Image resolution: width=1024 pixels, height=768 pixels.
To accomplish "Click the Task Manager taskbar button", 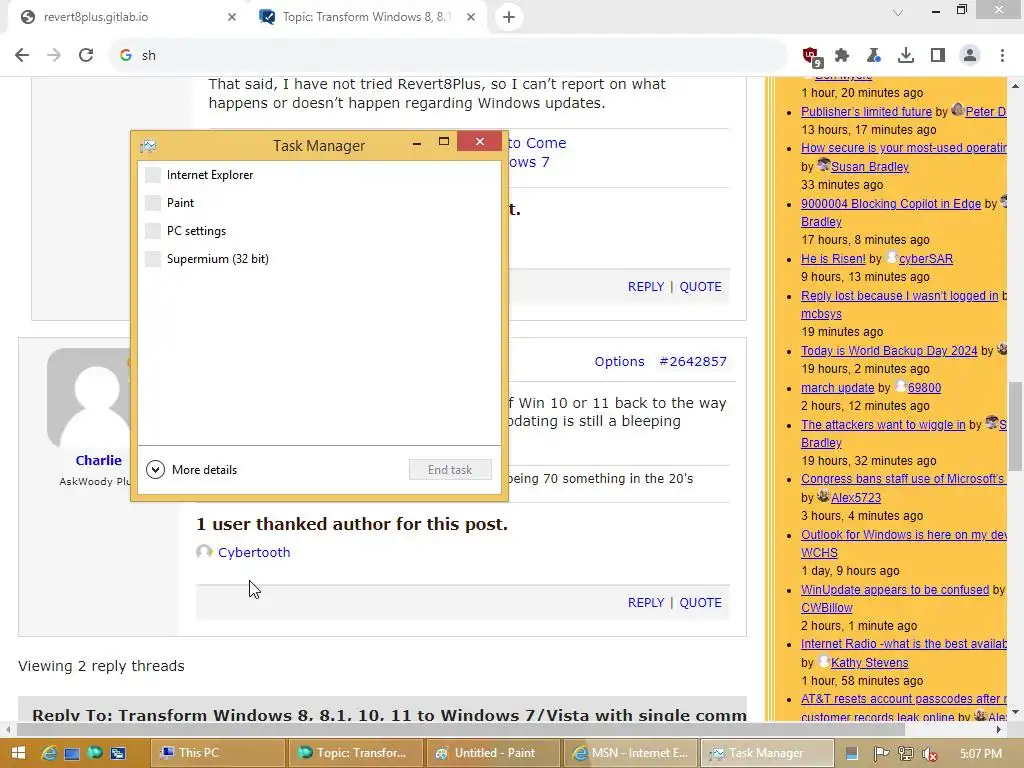I will click(x=767, y=753).
